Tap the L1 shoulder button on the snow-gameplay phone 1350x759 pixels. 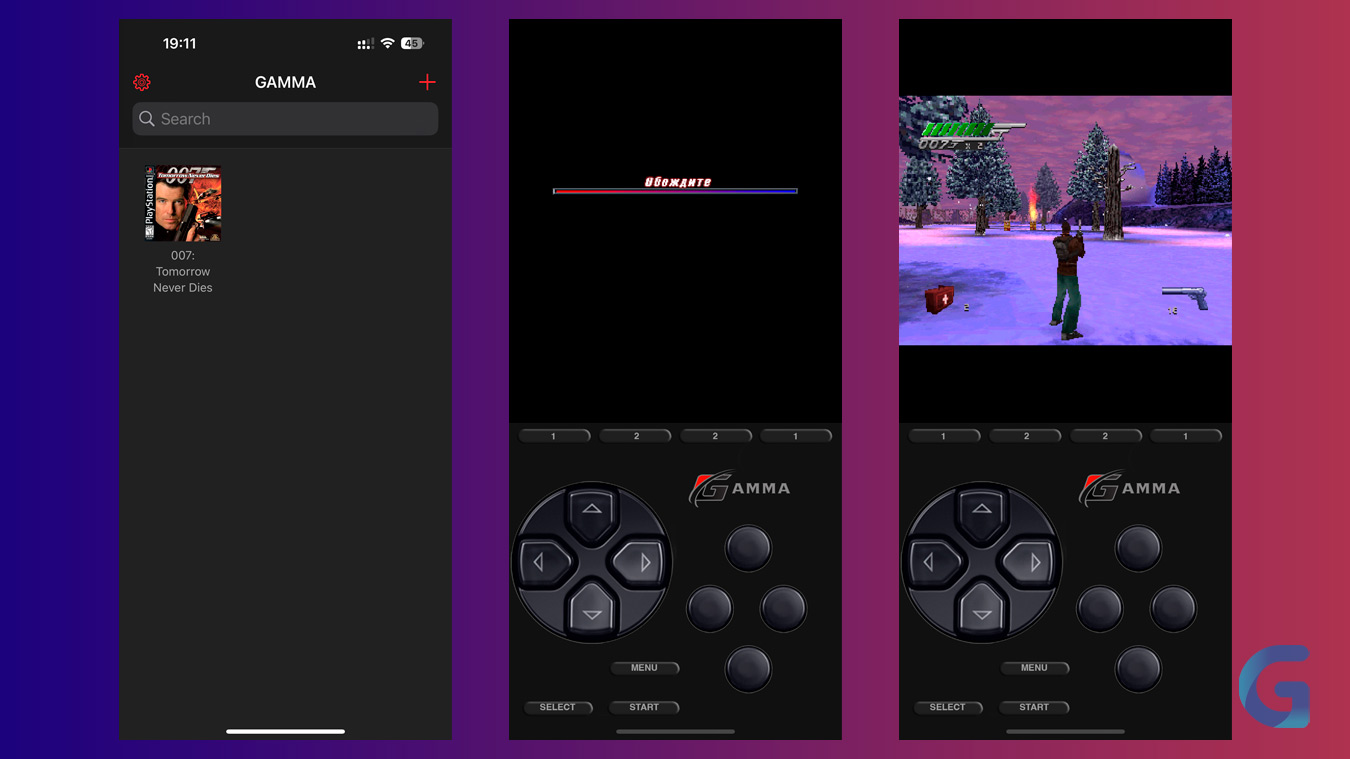pyautogui.click(x=944, y=436)
